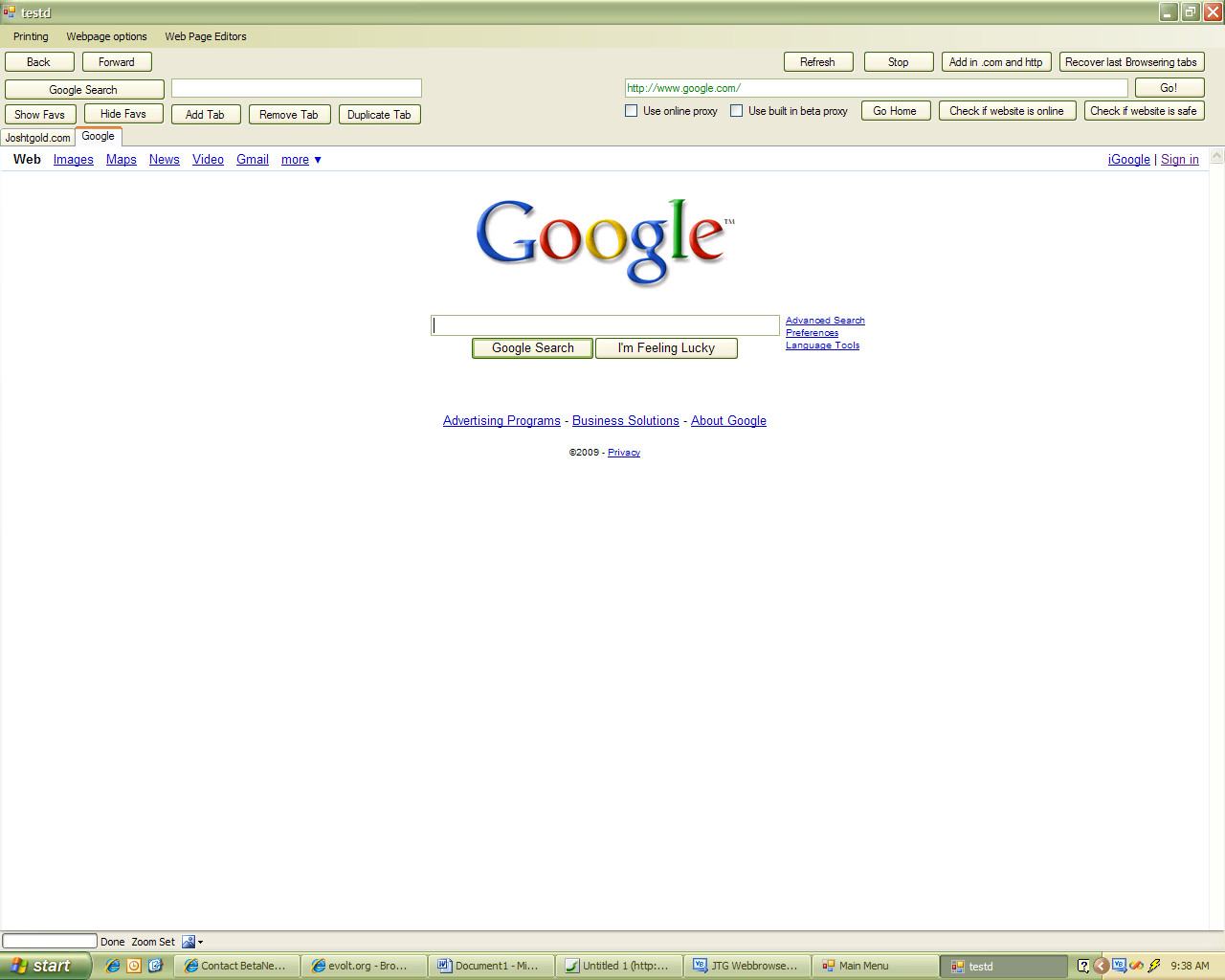Viewport: 1225px width, 980px height.
Task: Click the page's Google Search button
Action: 533,348
